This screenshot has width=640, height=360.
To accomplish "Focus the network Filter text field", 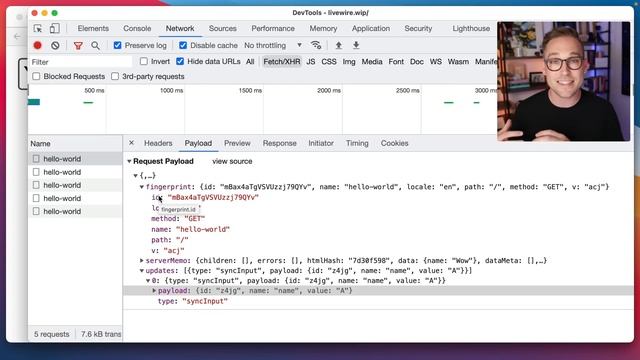I will [82, 62].
